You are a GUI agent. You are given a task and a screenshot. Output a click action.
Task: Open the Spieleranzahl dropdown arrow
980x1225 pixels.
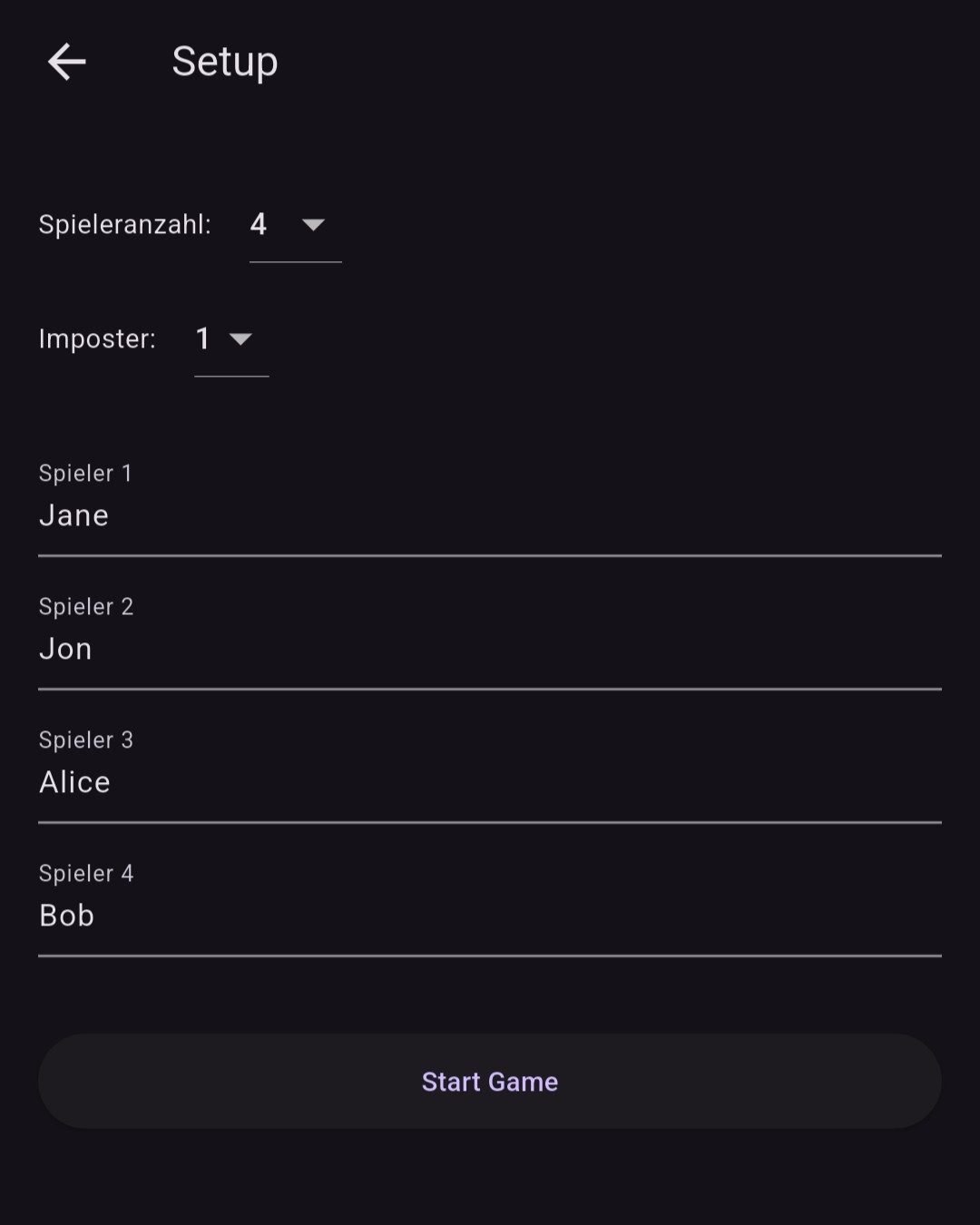[x=313, y=224]
